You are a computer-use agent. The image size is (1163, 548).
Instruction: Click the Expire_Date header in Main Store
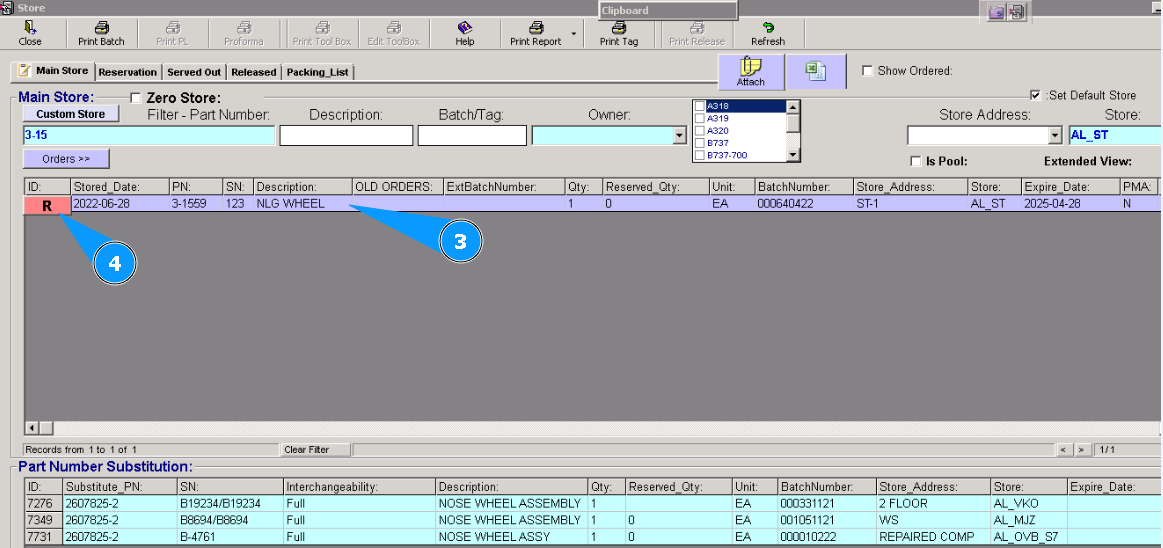pyautogui.click(x=1070, y=187)
